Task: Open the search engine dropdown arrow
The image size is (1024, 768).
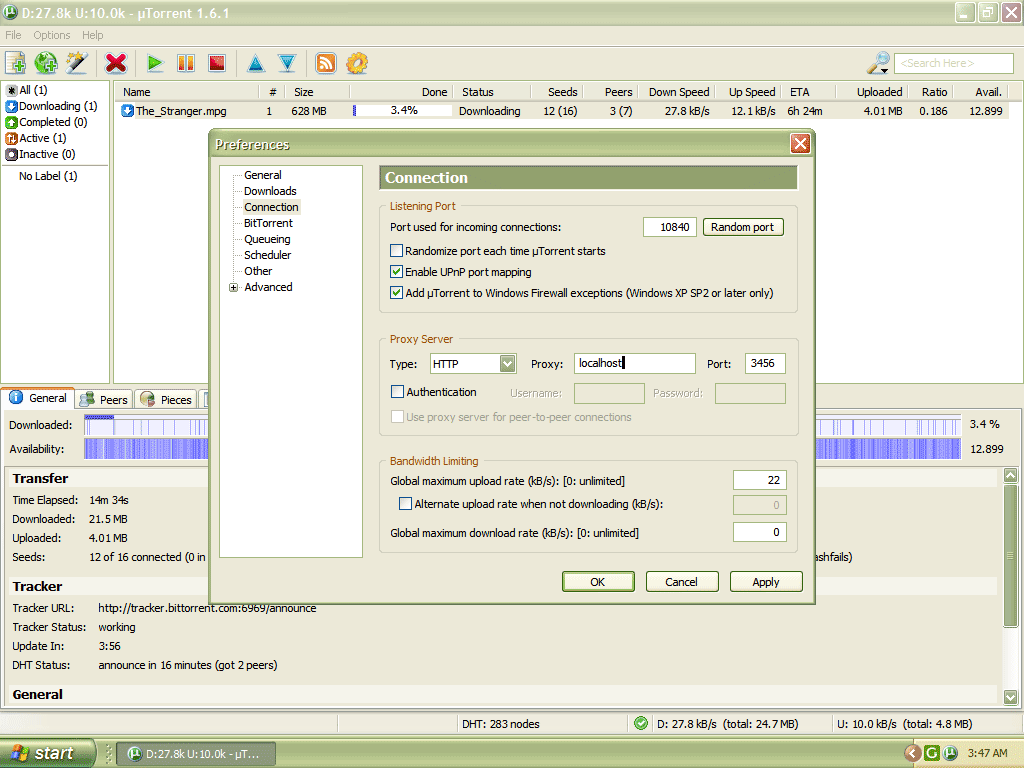Action: (884, 71)
